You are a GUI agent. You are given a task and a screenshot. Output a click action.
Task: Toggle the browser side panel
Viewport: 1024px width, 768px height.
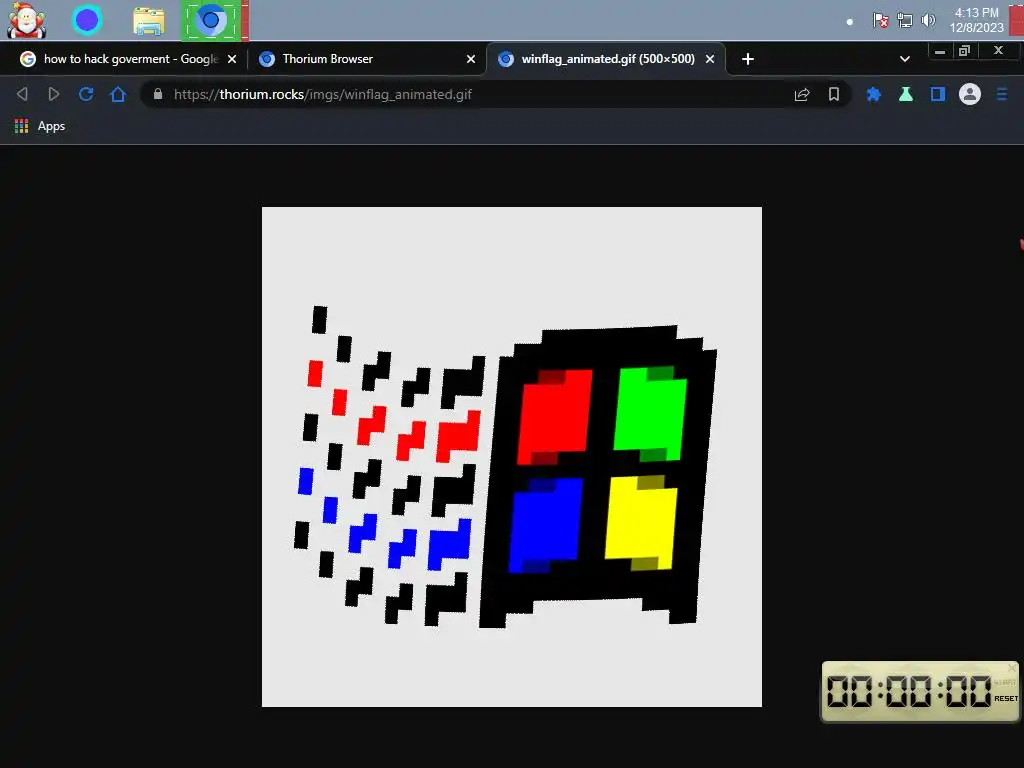tap(938, 94)
